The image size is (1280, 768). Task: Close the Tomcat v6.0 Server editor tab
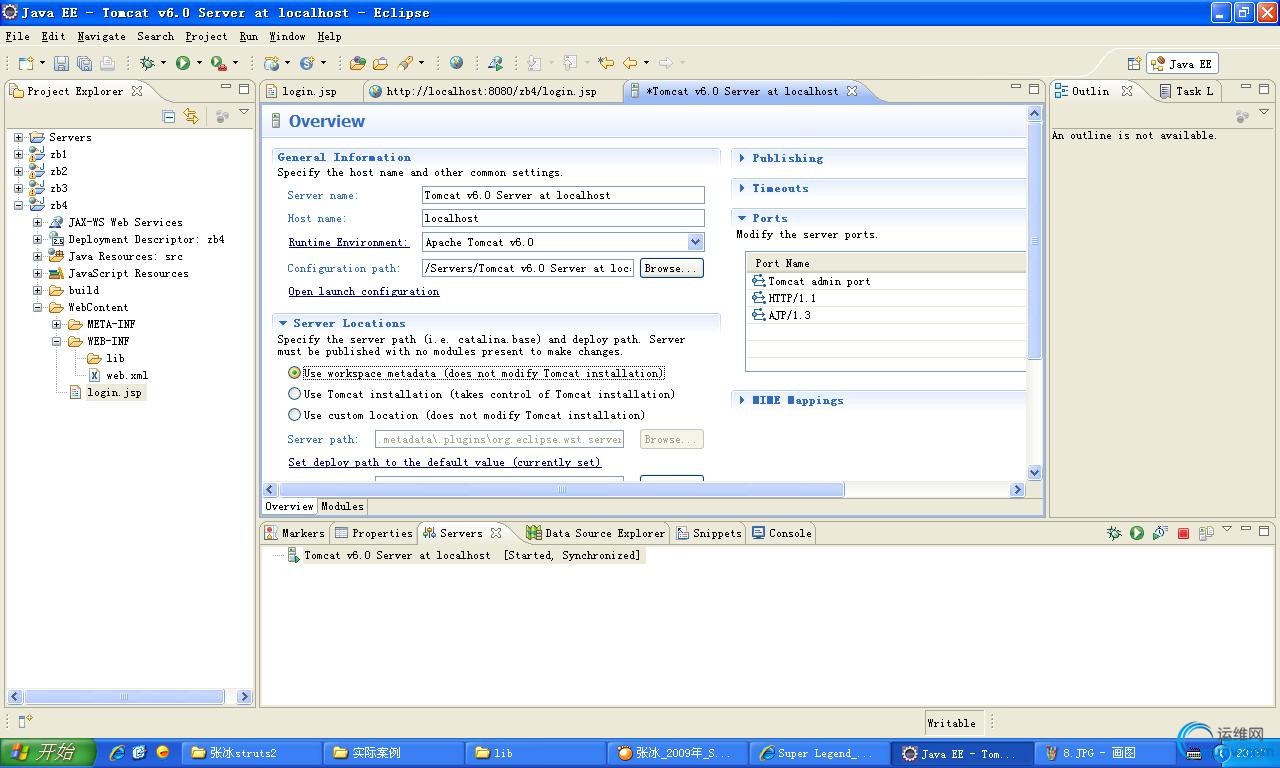point(852,91)
